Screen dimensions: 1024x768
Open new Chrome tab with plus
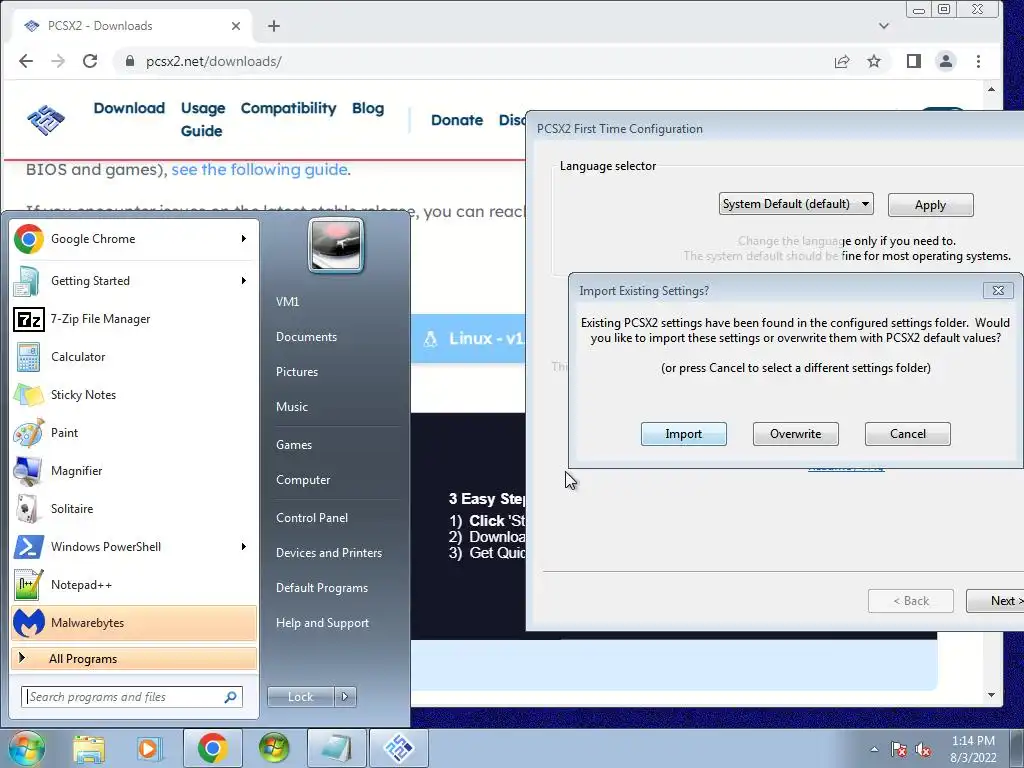pos(274,26)
